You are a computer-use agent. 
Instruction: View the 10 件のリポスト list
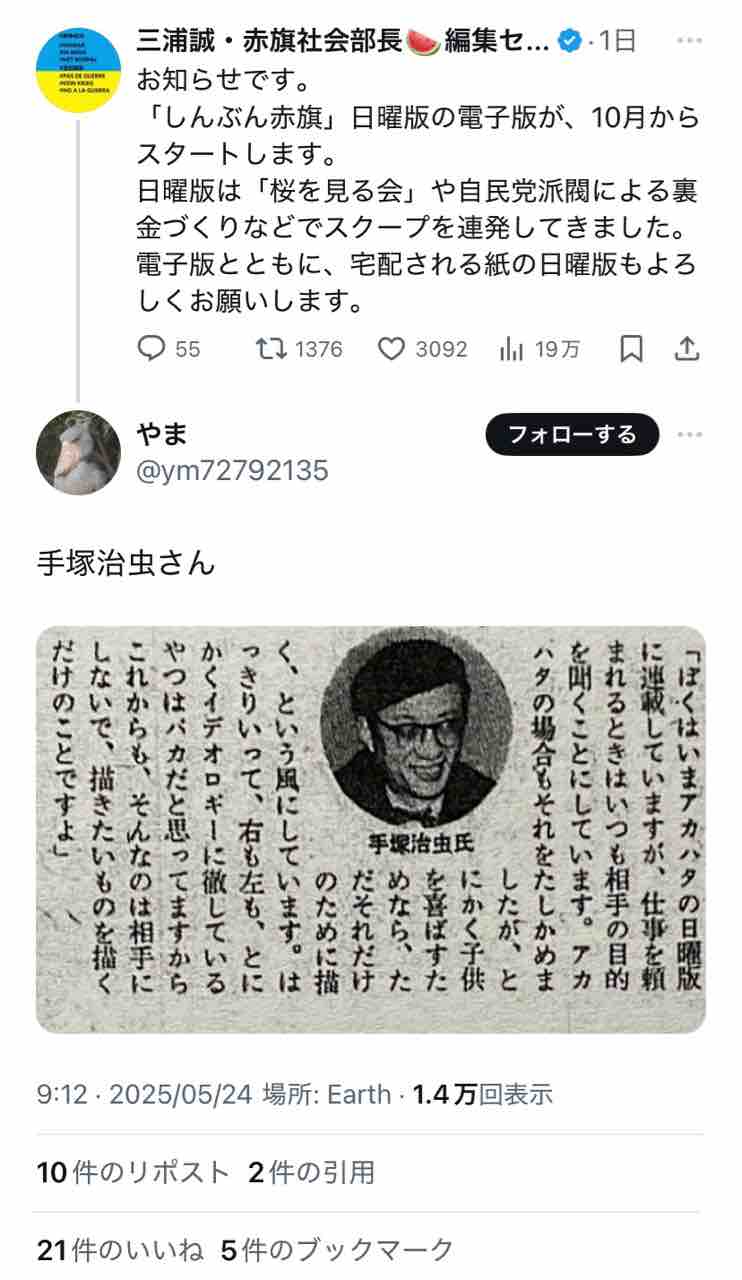pyautogui.click(x=133, y=1172)
